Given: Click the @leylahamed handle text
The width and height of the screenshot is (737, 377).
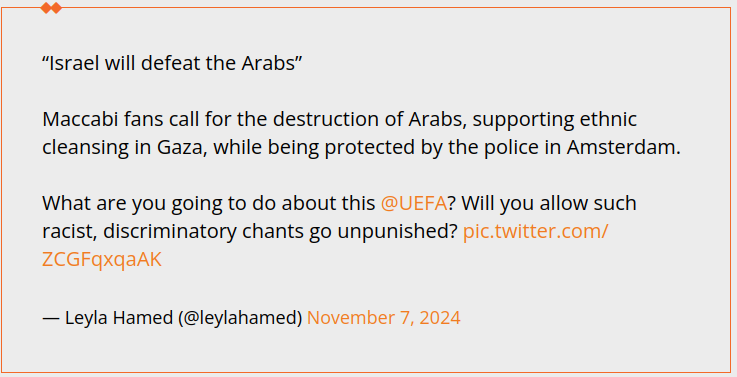Looking at the screenshot, I should [x=240, y=318].
